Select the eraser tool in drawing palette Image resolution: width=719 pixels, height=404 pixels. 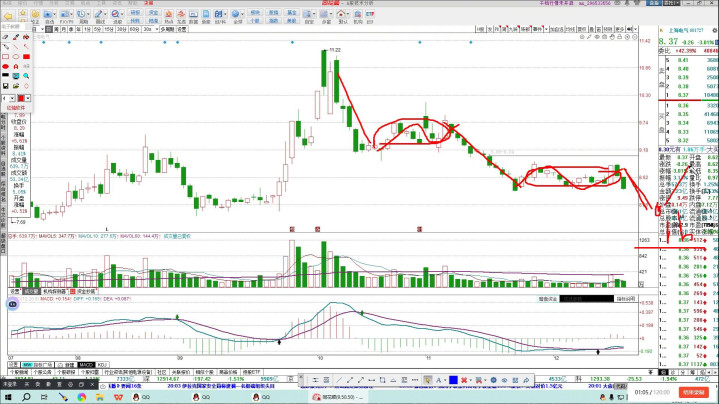6,37
